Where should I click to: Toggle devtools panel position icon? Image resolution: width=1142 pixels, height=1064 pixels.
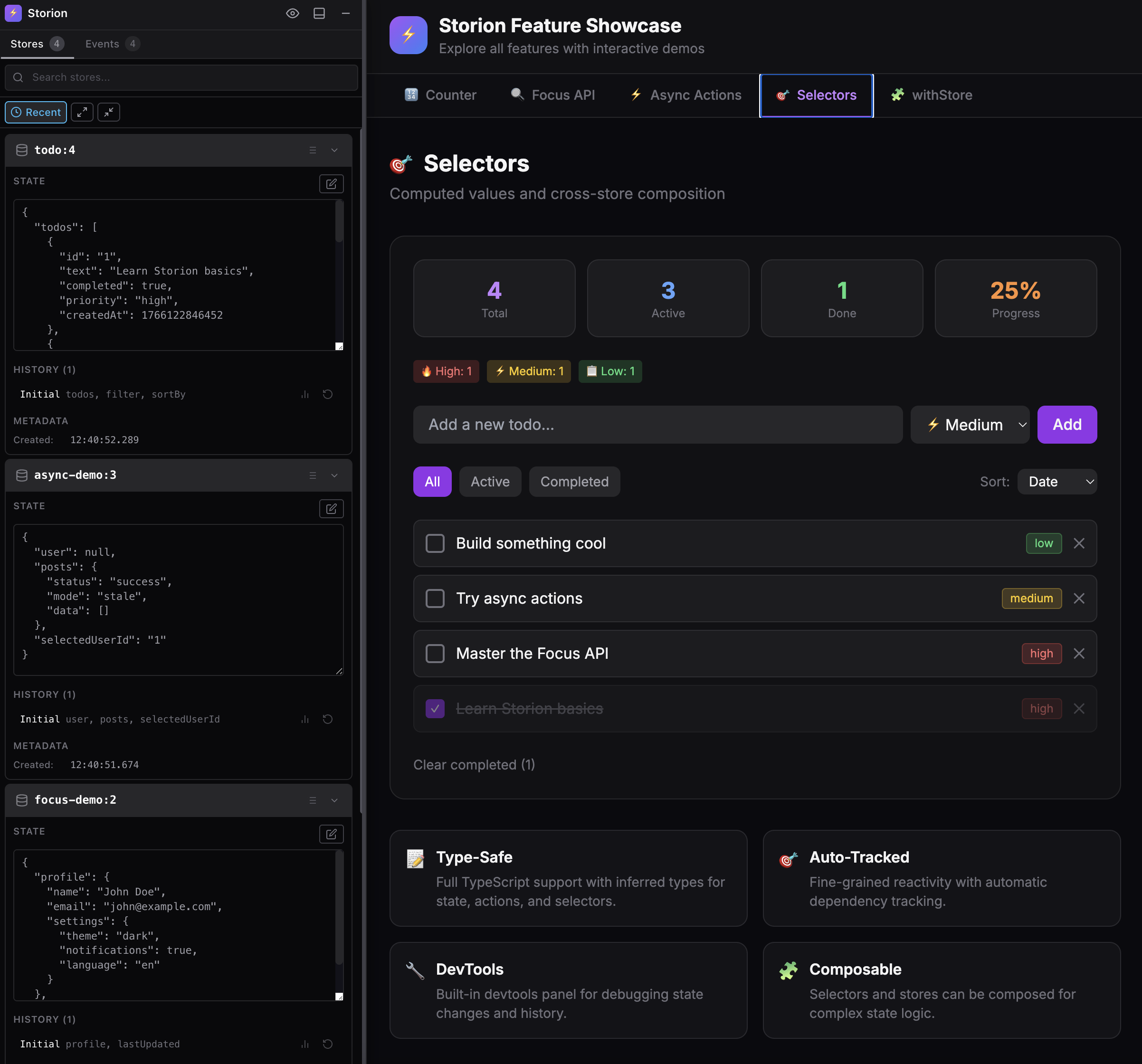pyautogui.click(x=319, y=13)
